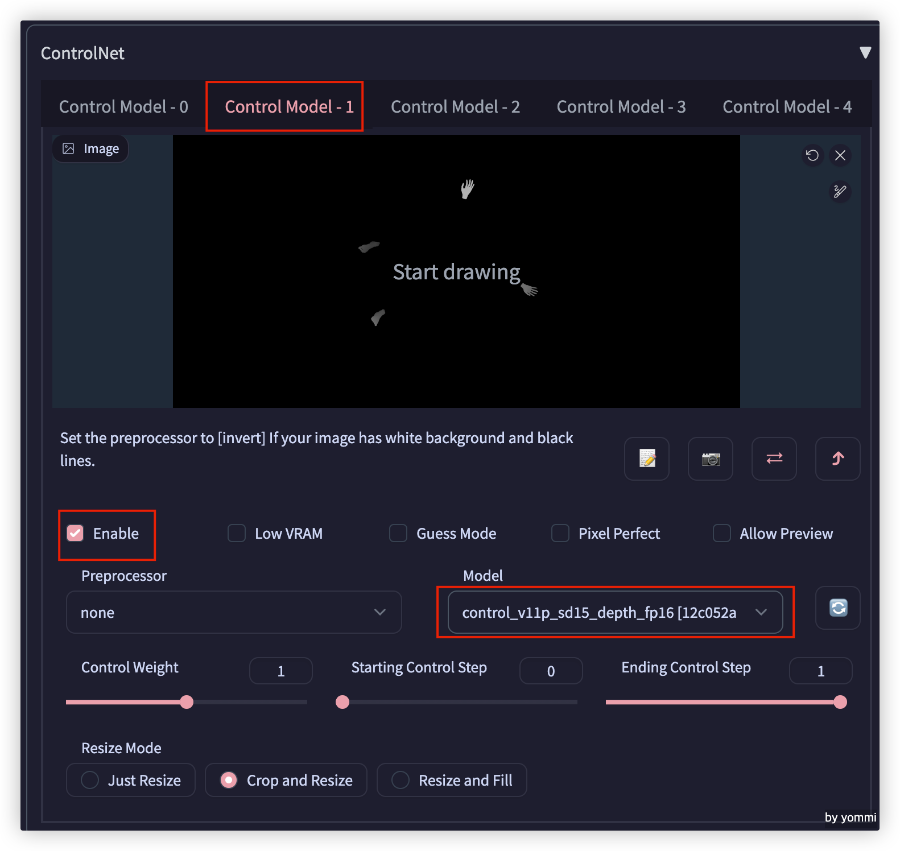Screen dimensions: 900x851
Task: Open the Model dropdown with depth_fp16
Action: click(x=615, y=612)
